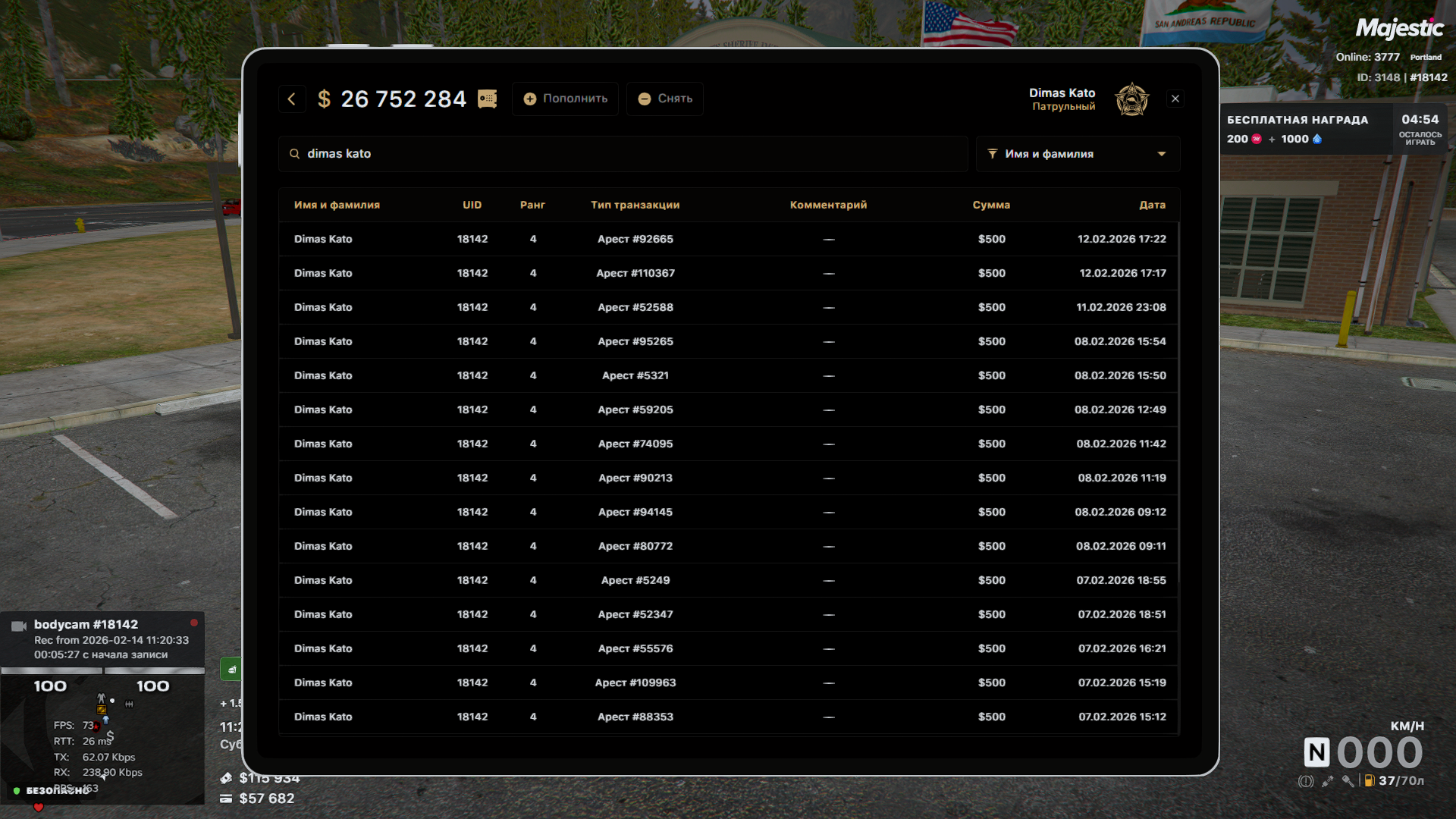Click the funnel filter icon
The width and height of the screenshot is (1456, 819).
[x=992, y=154]
